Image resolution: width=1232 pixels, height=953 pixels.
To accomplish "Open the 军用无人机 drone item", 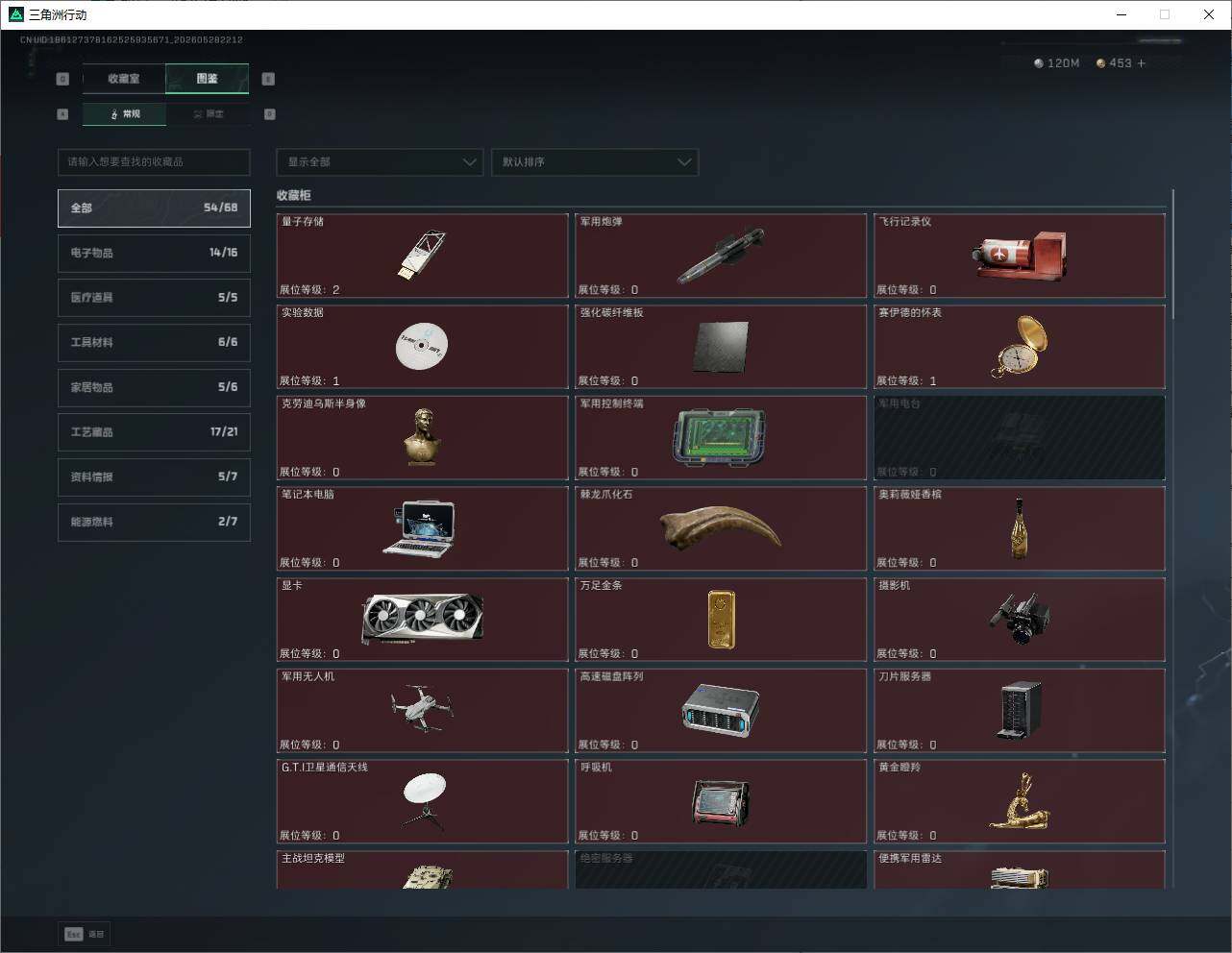I will point(423,711).
